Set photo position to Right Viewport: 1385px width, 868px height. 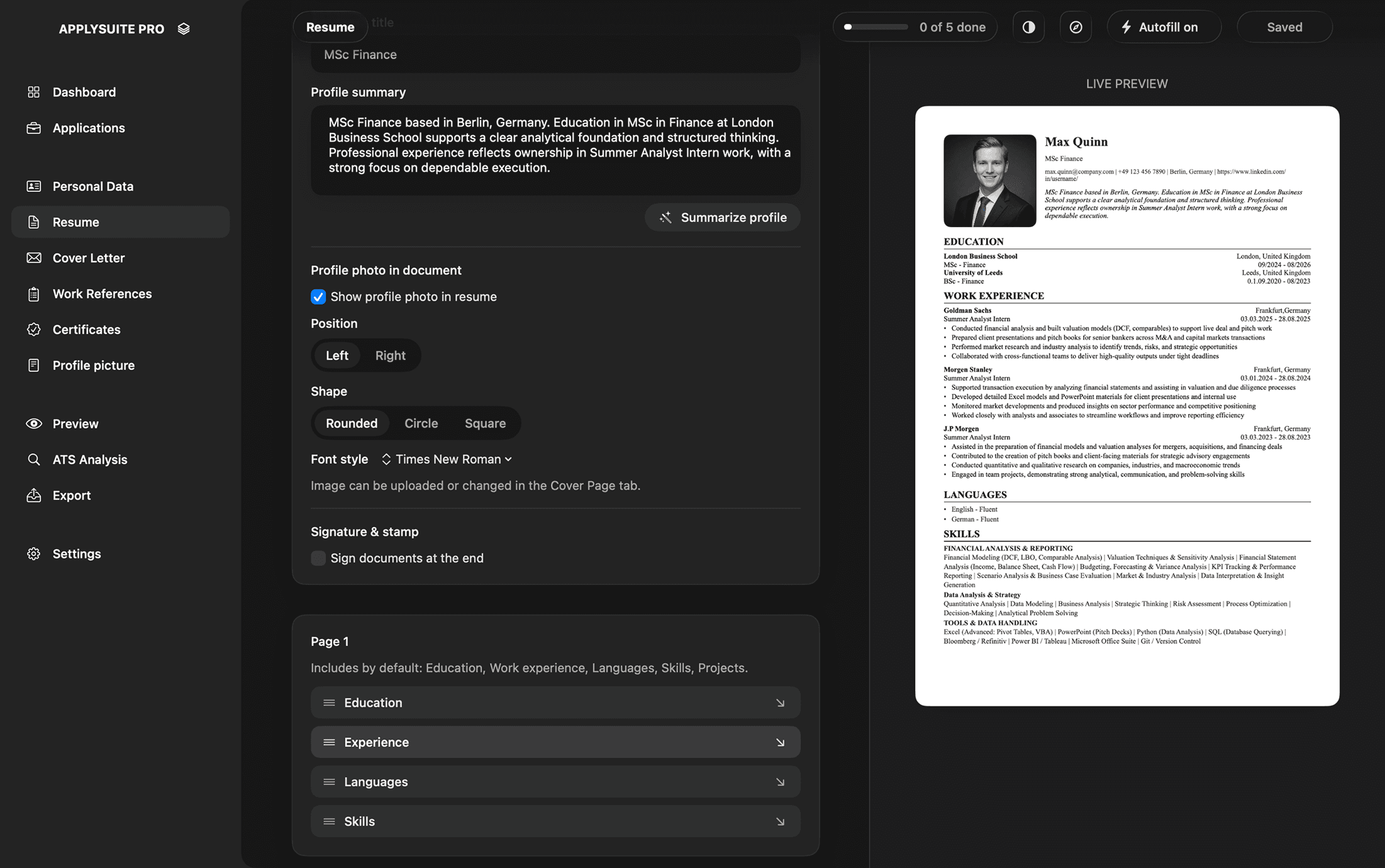click(x=390, y=355)
